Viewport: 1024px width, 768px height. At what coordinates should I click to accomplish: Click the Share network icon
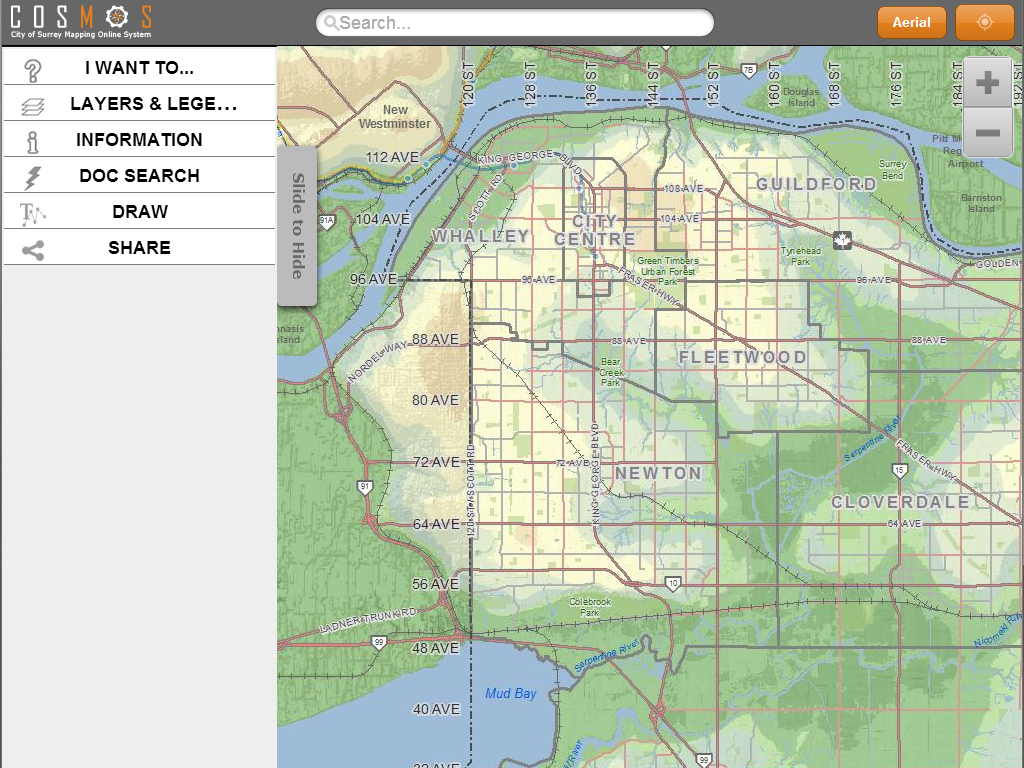click(x=33, y=249)
